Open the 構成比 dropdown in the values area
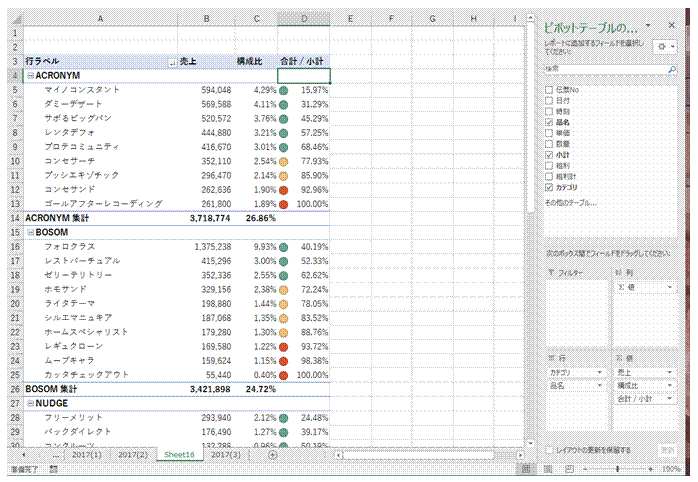Screen dimensions: 698x482 tap(670, 385)
